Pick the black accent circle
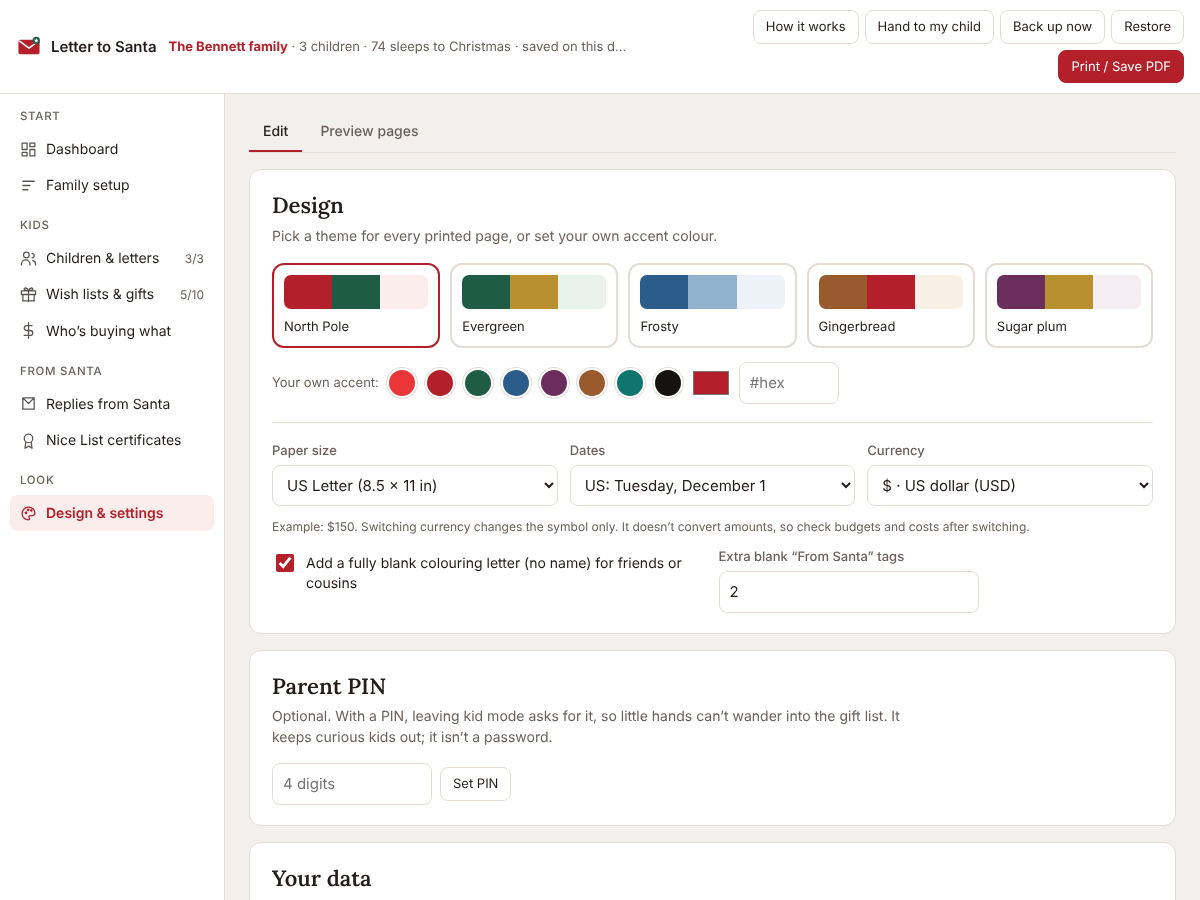Screen dimensions: 1200x900 pos(668,383)
